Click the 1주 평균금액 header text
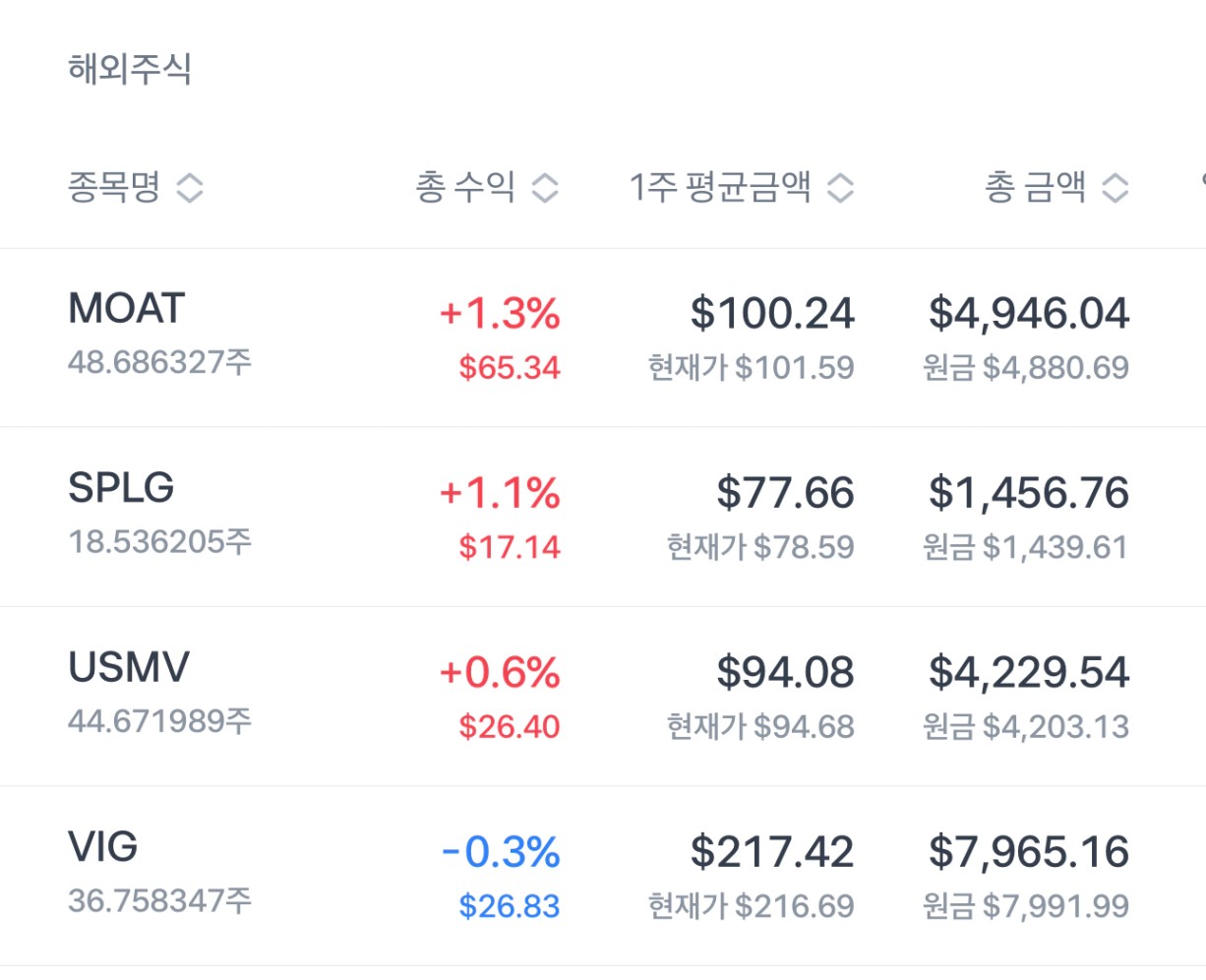 coord(720,186)
